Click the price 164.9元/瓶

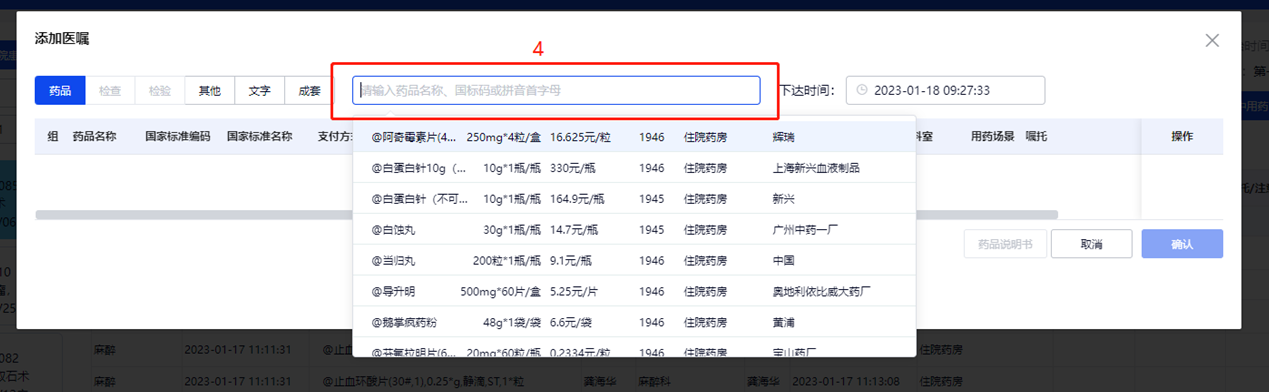point(578,198)
